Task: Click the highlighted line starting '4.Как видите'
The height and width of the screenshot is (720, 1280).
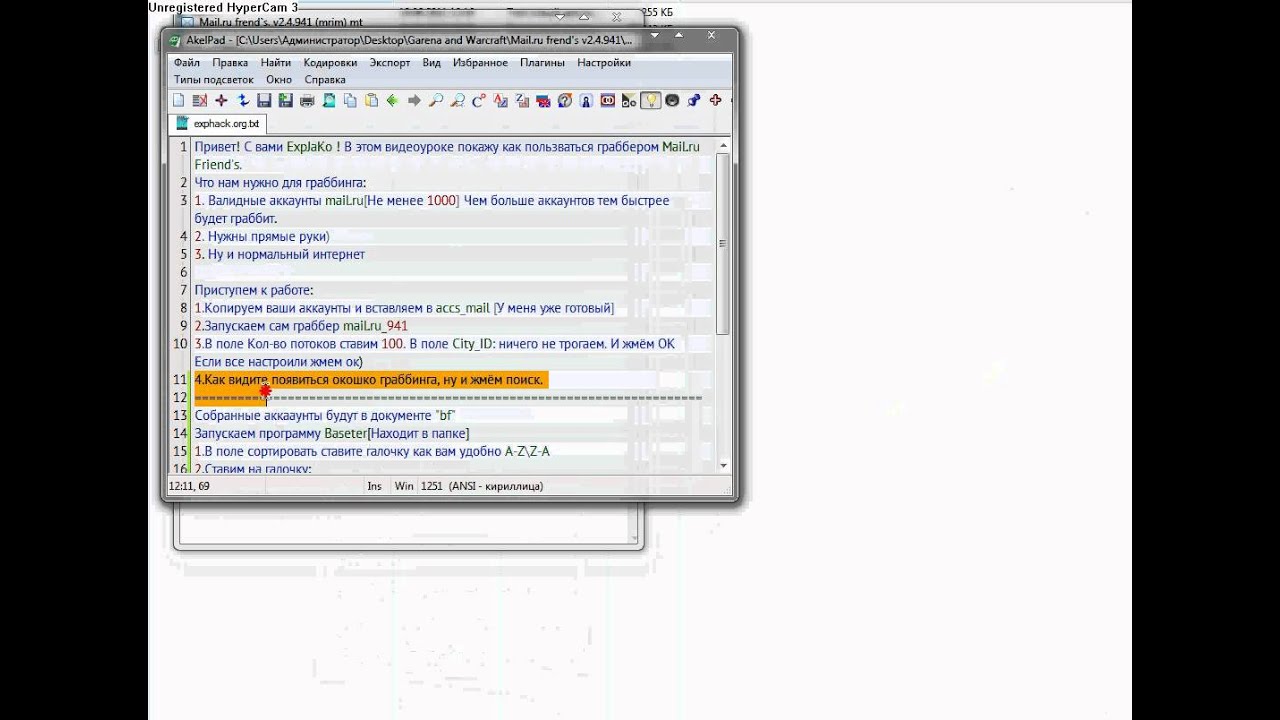Action: (369, 380)
